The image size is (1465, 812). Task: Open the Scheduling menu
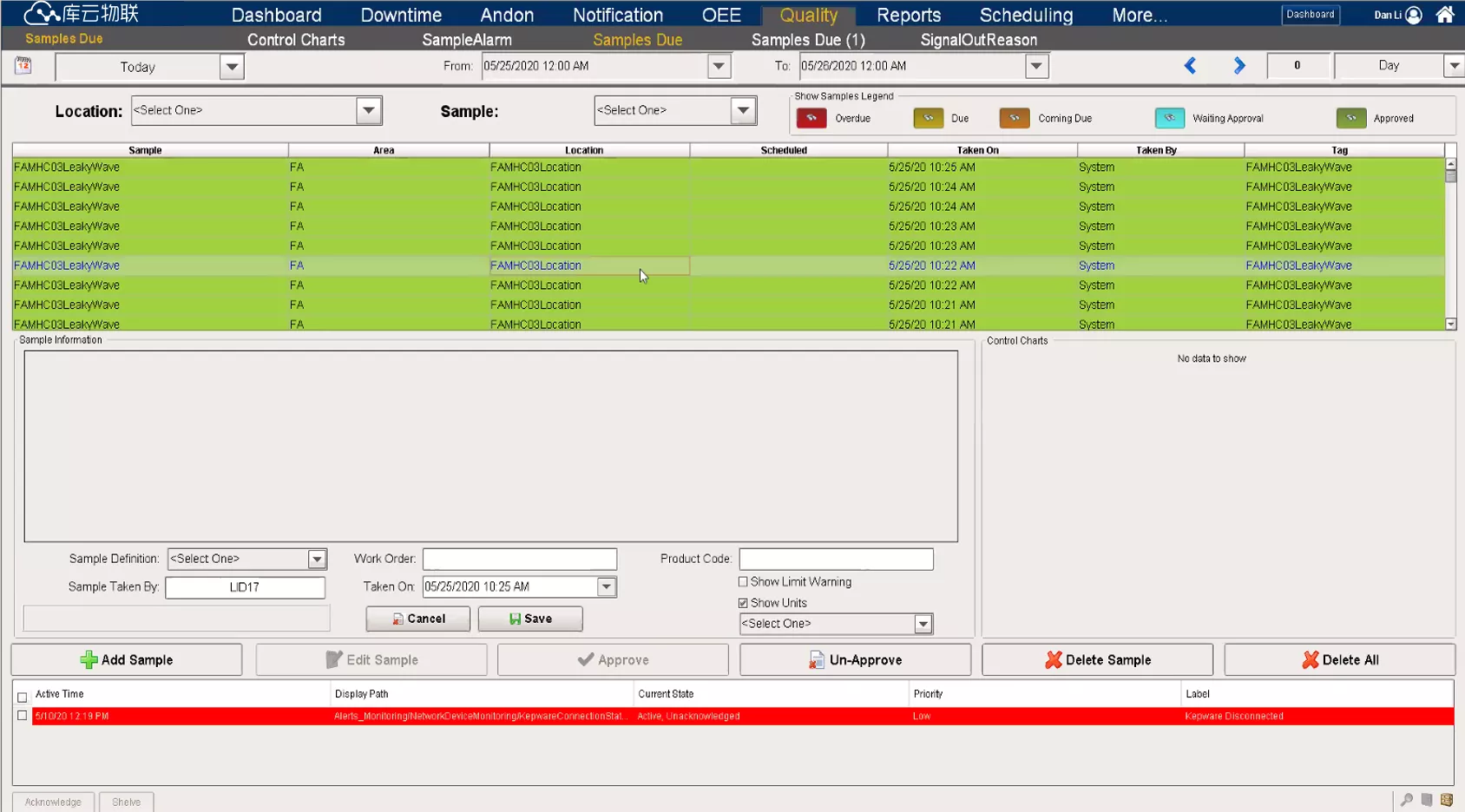coord(1026,15)
